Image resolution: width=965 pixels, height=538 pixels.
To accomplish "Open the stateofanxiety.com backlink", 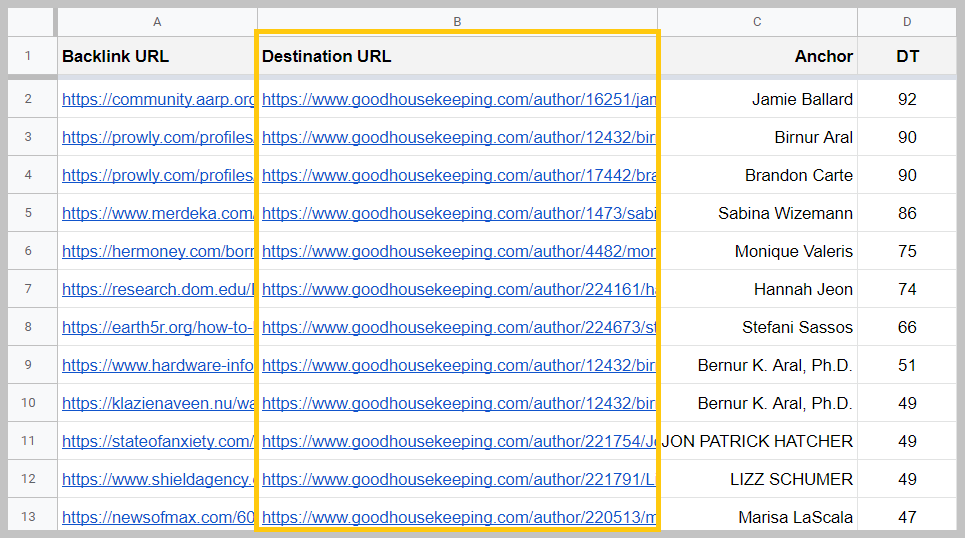I will click(x=158, y=441).
